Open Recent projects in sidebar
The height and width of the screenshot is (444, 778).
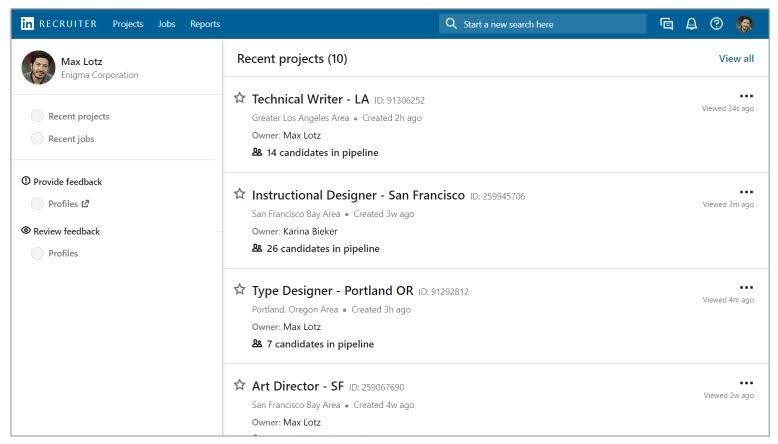tap(78, 116)
